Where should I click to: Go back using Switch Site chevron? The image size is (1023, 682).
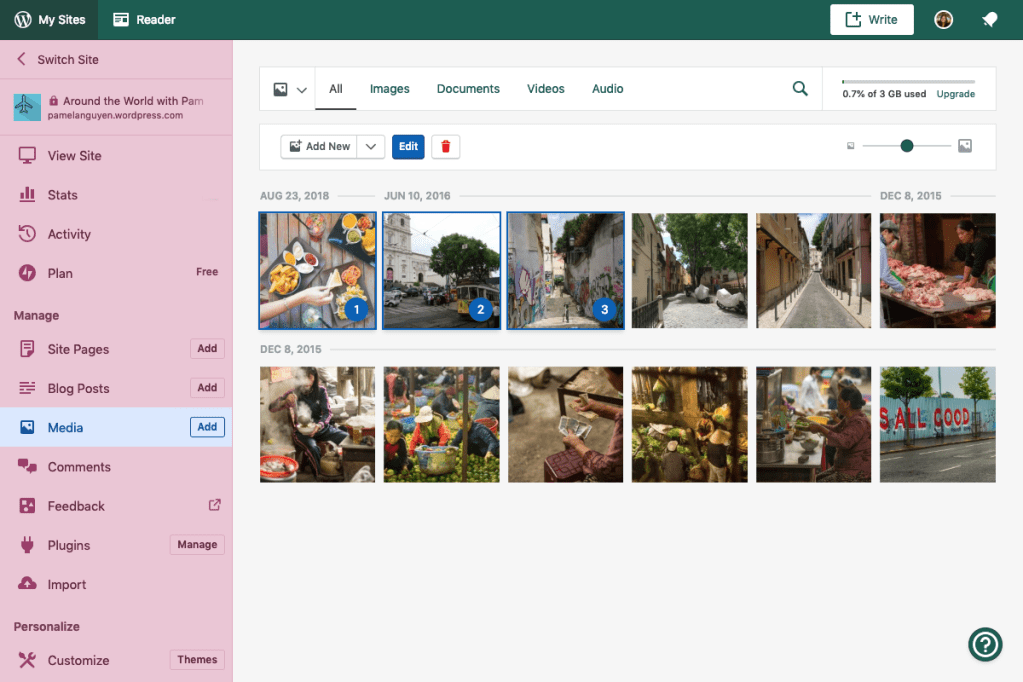[x=21, y=59]
